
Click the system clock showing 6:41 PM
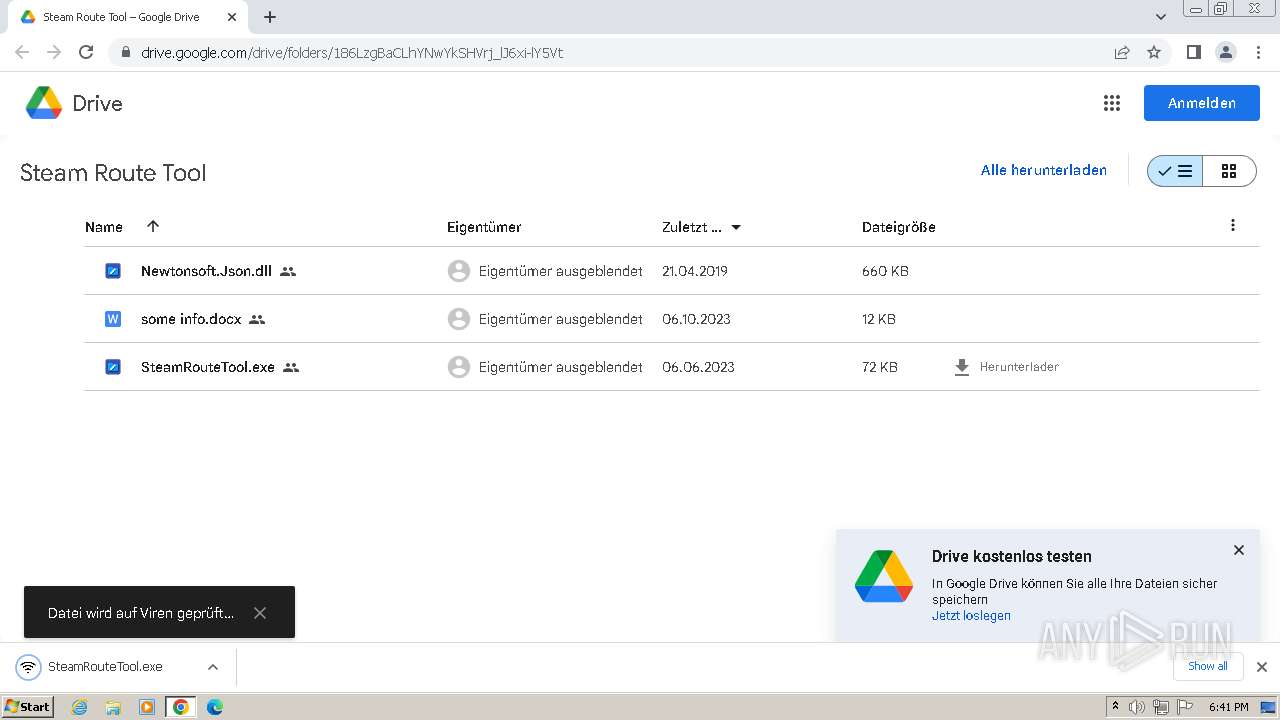pos(1228,707)
